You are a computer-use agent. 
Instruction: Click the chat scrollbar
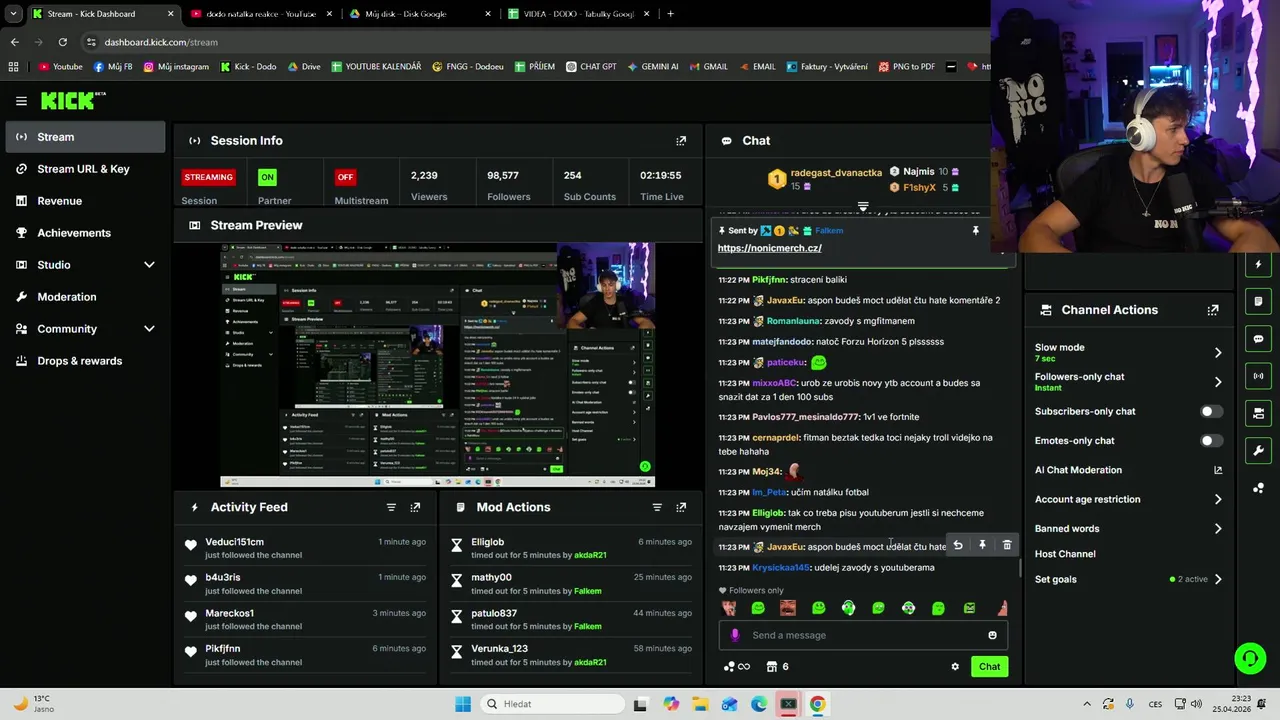pyautogui.click(x=1020, y=567)
